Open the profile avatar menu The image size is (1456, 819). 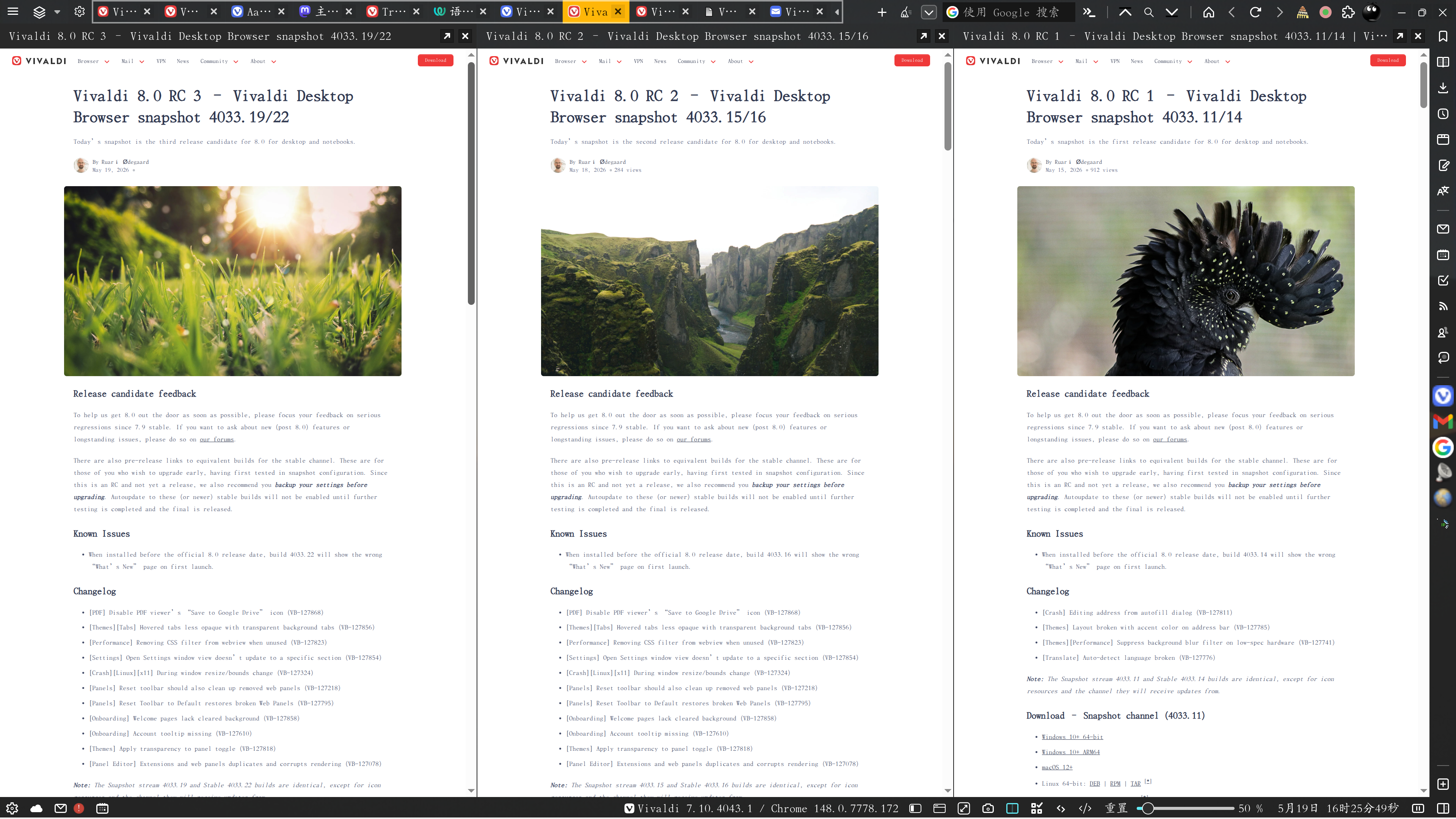[x=1372, y=12]
